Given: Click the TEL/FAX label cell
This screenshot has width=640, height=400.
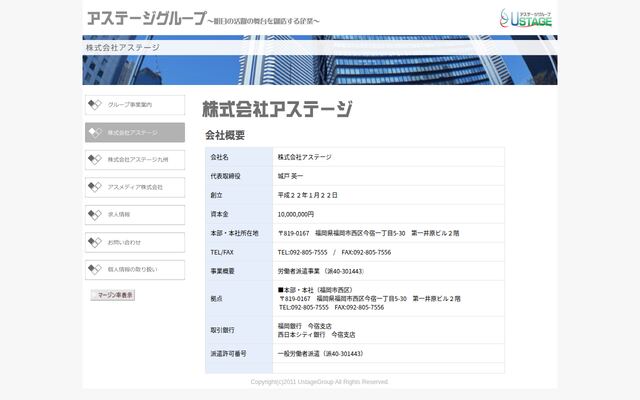Looking at the screenshot, I should pyautogui.click(x=239, y=252).
